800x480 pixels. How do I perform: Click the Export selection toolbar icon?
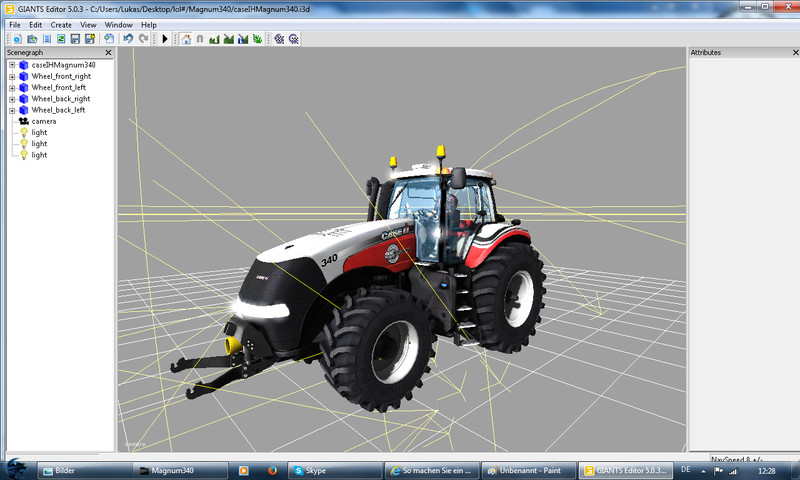tap(109, 39)
